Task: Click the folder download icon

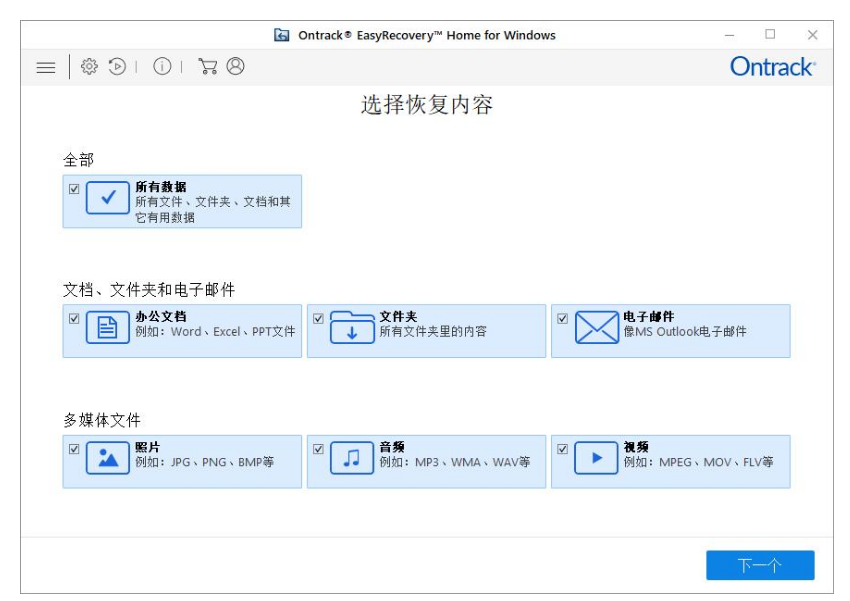Action: 351,328
